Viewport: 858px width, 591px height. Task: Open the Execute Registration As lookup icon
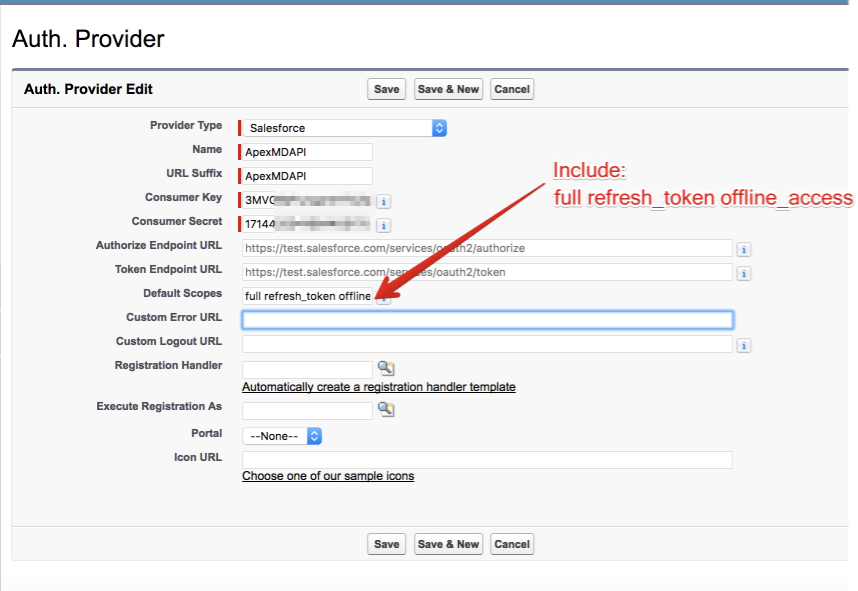[386, 409]
